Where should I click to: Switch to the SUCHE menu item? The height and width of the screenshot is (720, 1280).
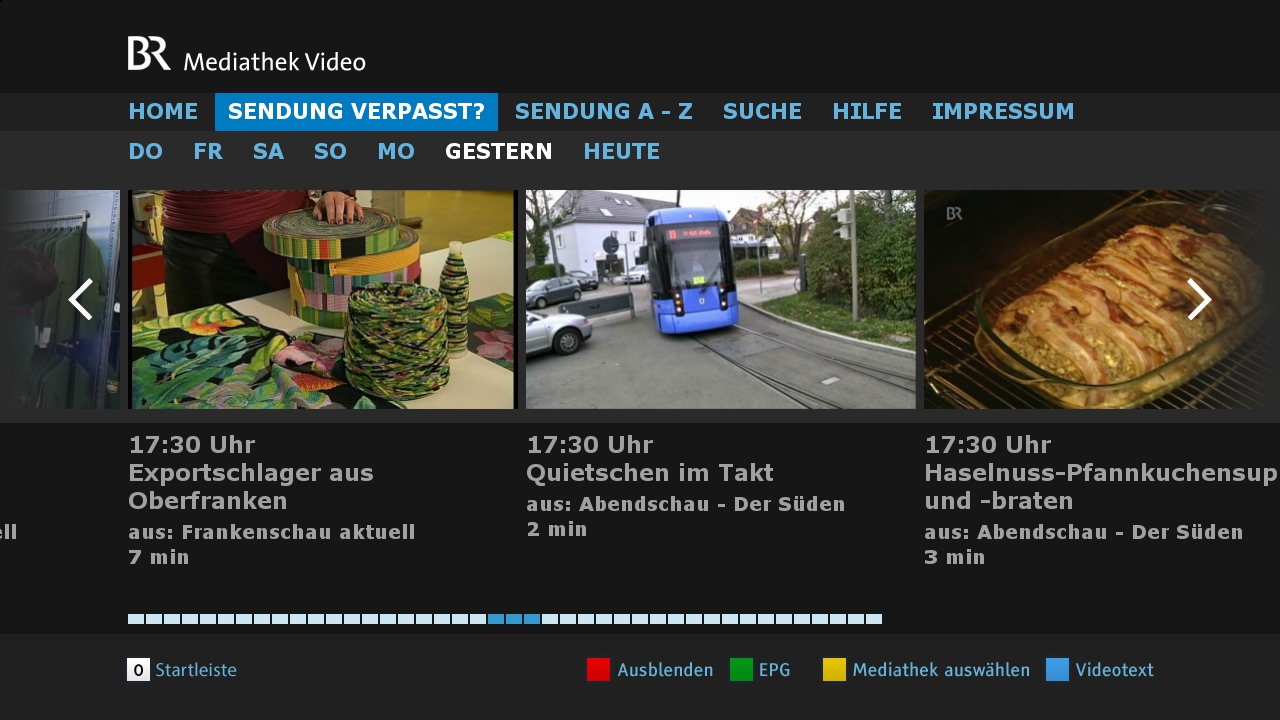762,111
